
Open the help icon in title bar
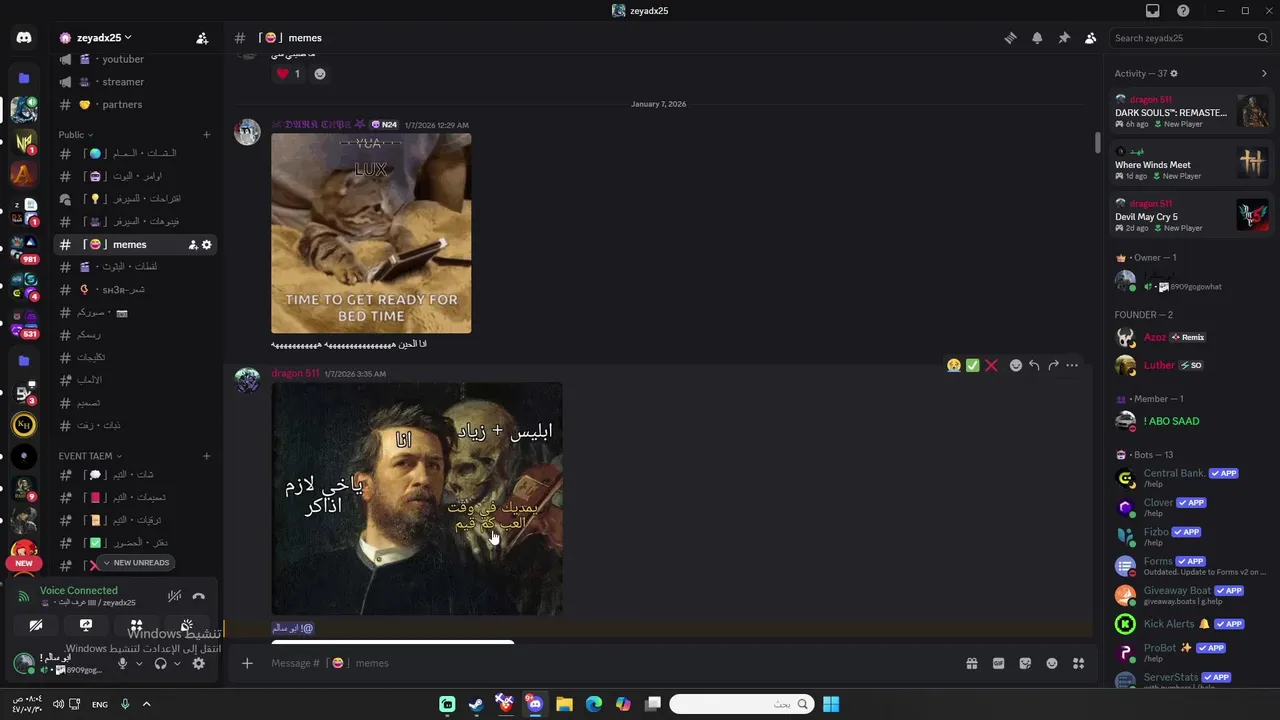1184,11
